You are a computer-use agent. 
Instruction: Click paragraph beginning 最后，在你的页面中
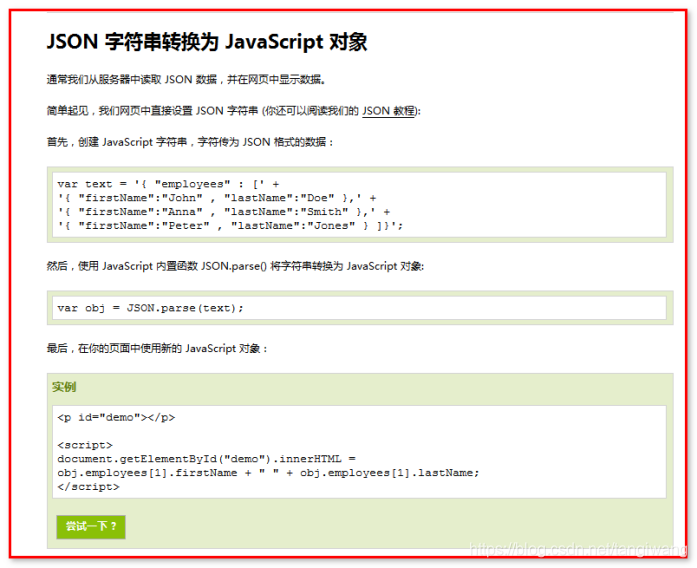[157, 348]
